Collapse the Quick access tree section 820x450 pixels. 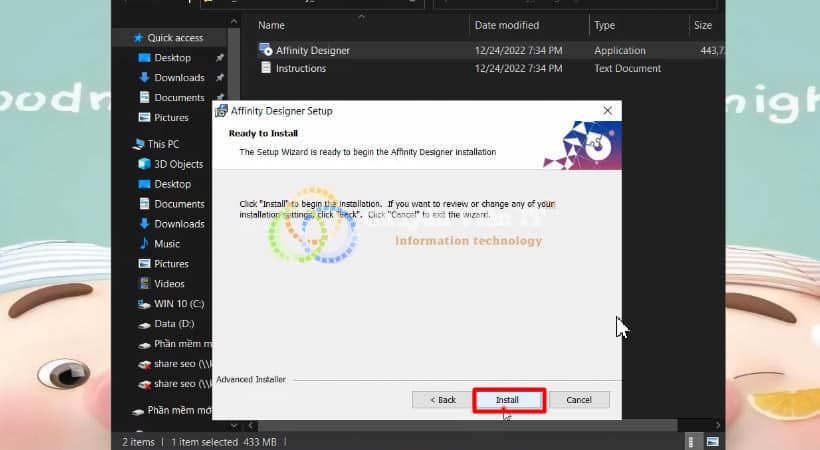point(125,38)
